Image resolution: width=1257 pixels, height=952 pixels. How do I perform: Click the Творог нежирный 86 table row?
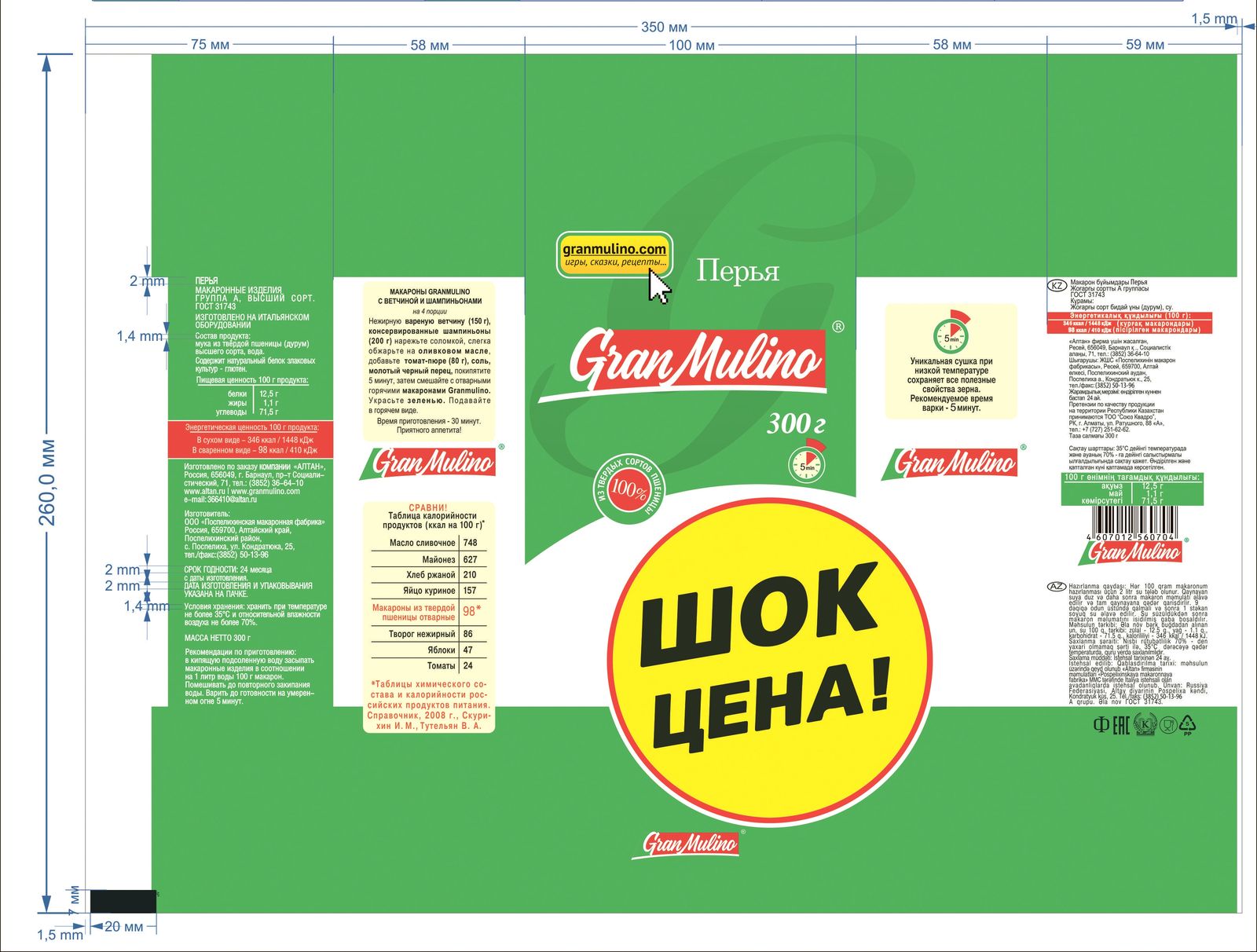[x=429, y=634]
